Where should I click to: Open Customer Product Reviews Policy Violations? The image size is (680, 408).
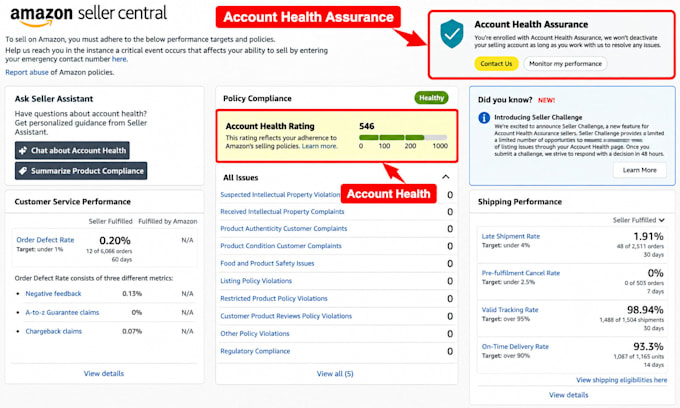[x=286, y=316]
